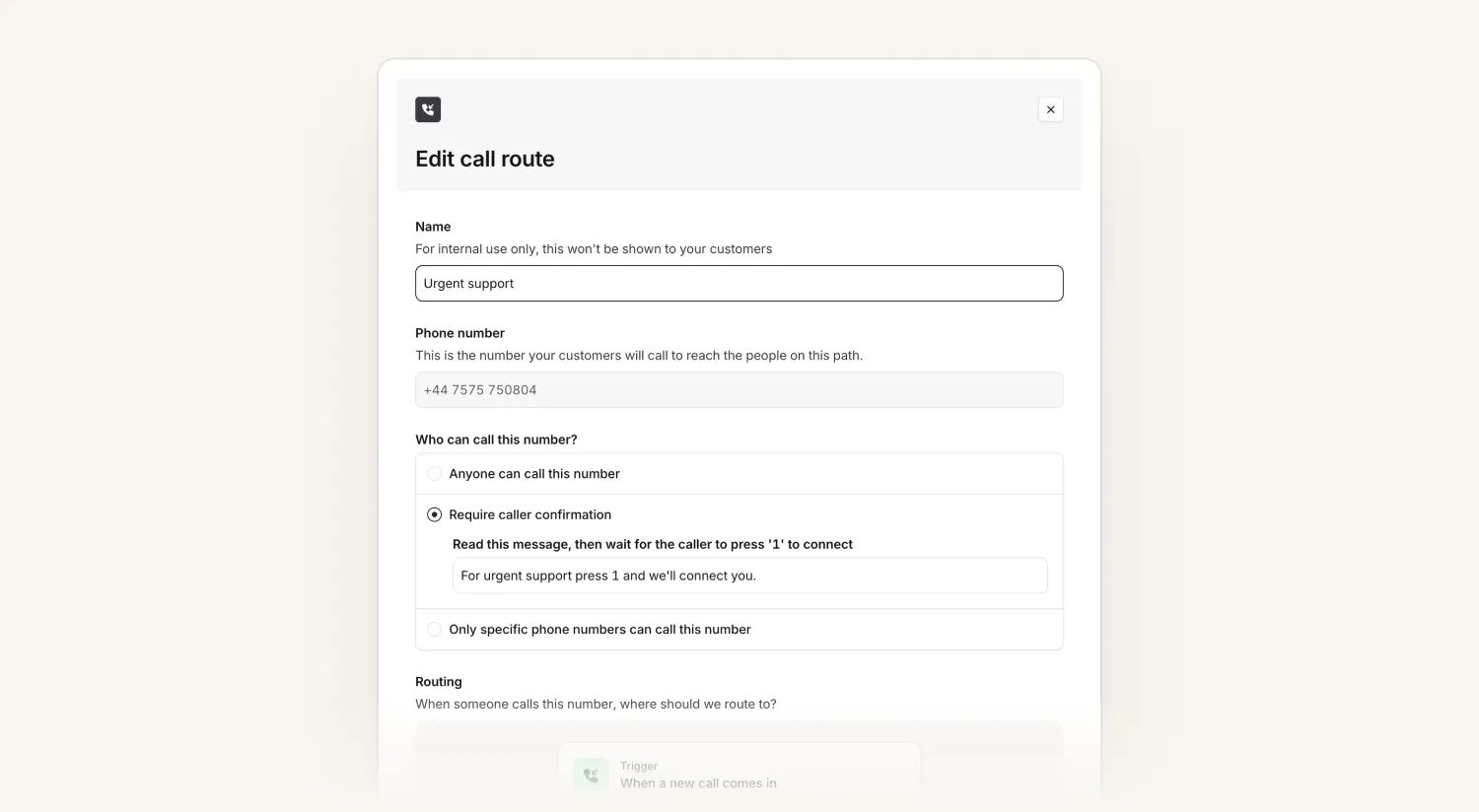Open the When a new call comes in card

point(739,775)
